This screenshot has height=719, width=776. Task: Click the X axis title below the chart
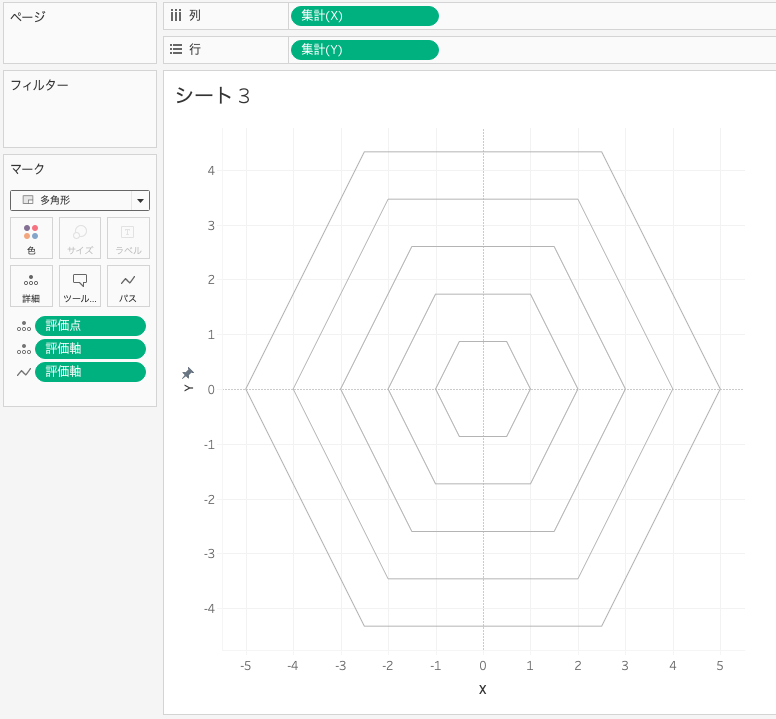(x=482, y=689)
